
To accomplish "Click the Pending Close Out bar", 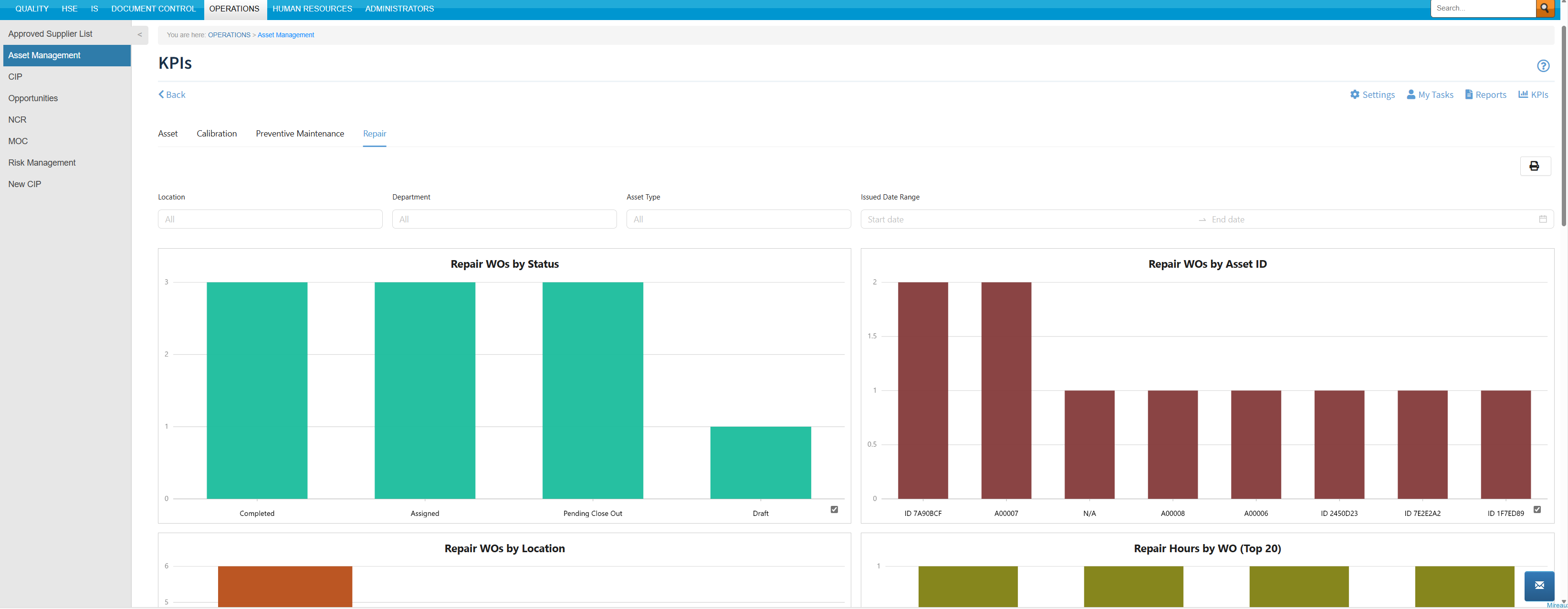I will tap(593, 390).
